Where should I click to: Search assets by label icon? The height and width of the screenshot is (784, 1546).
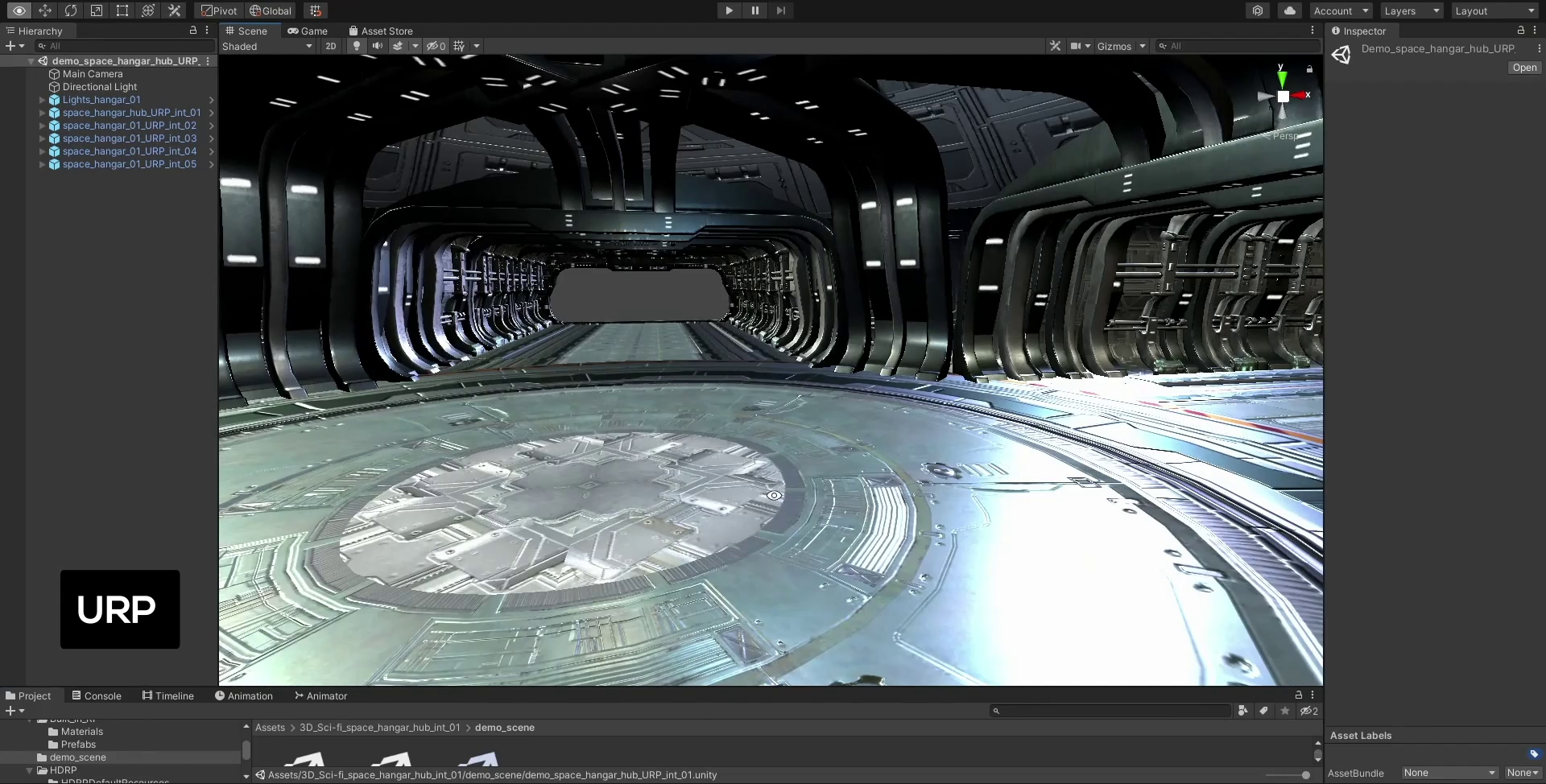[x=1264, y=711]
